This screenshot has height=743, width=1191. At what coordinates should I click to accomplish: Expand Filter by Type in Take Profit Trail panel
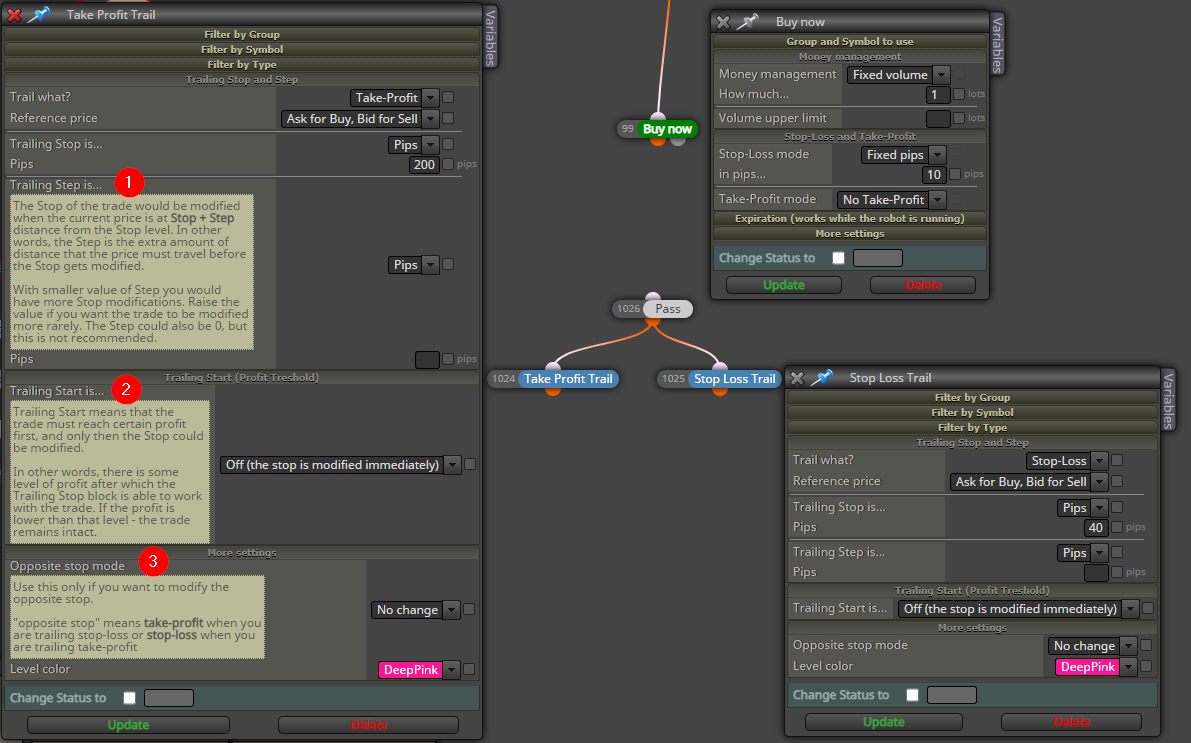point(242,65)
